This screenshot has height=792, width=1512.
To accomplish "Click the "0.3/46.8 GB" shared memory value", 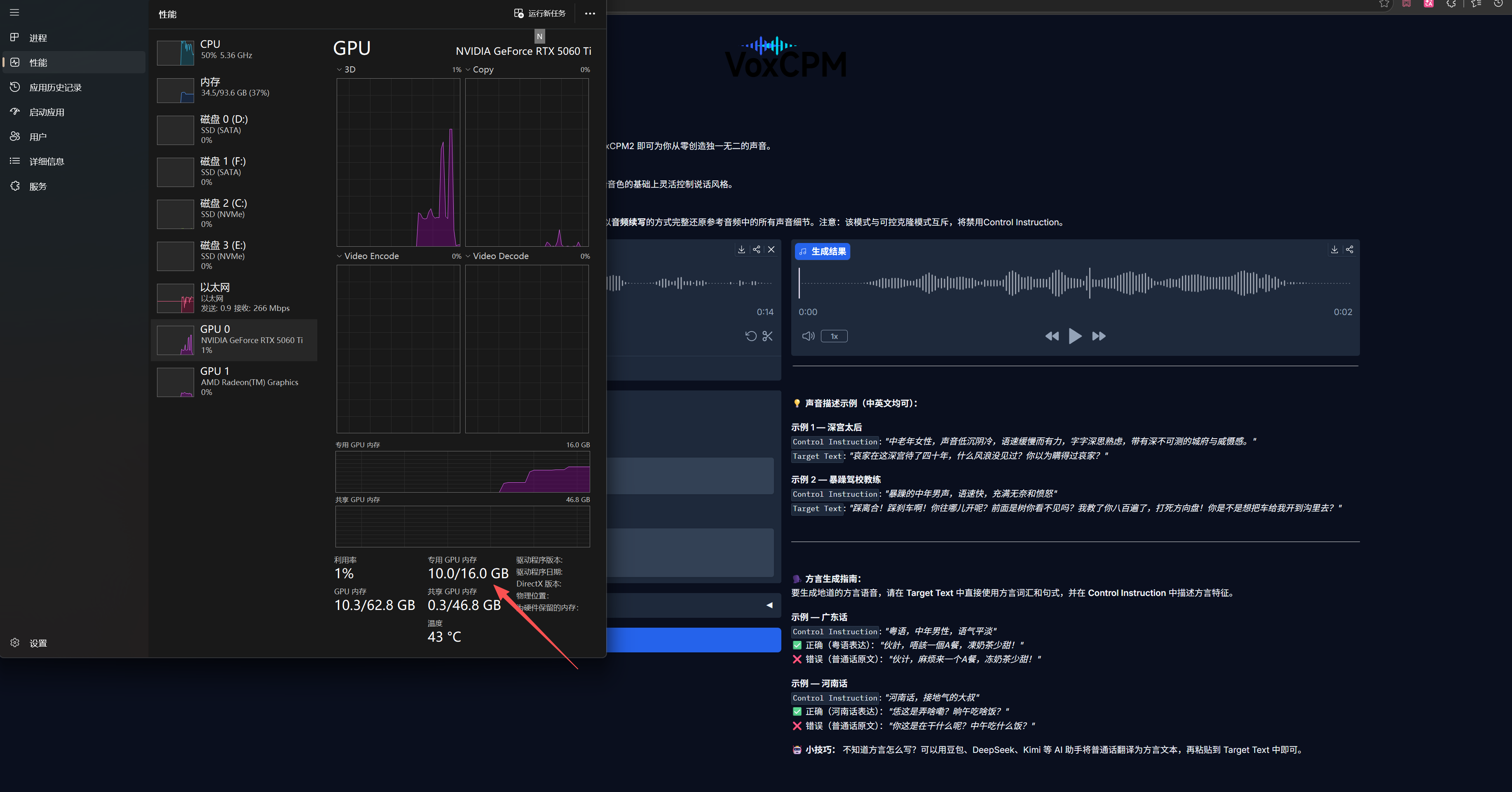I will [x=464, y=605].
